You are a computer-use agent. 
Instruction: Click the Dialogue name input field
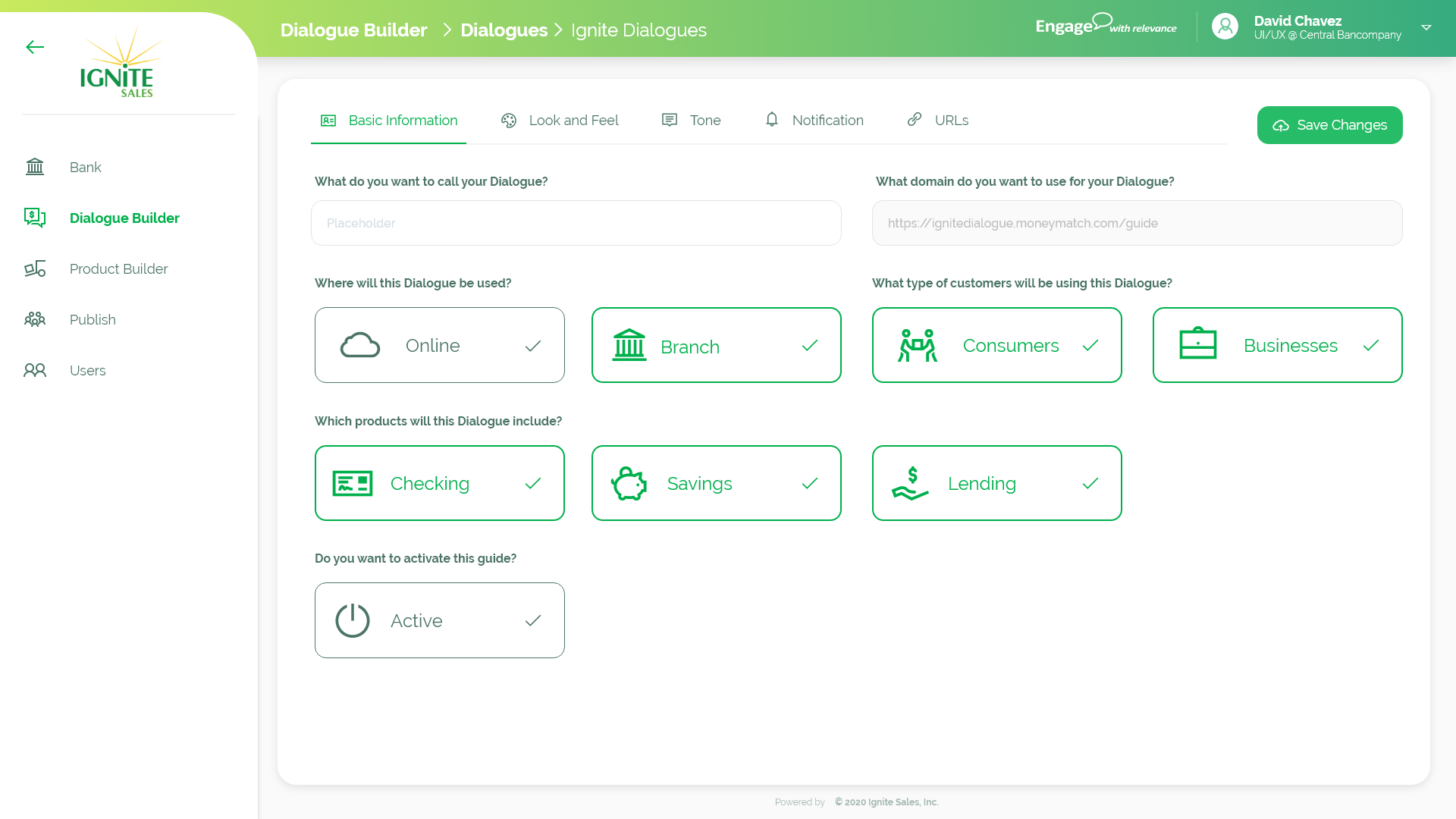click(576, 223)
